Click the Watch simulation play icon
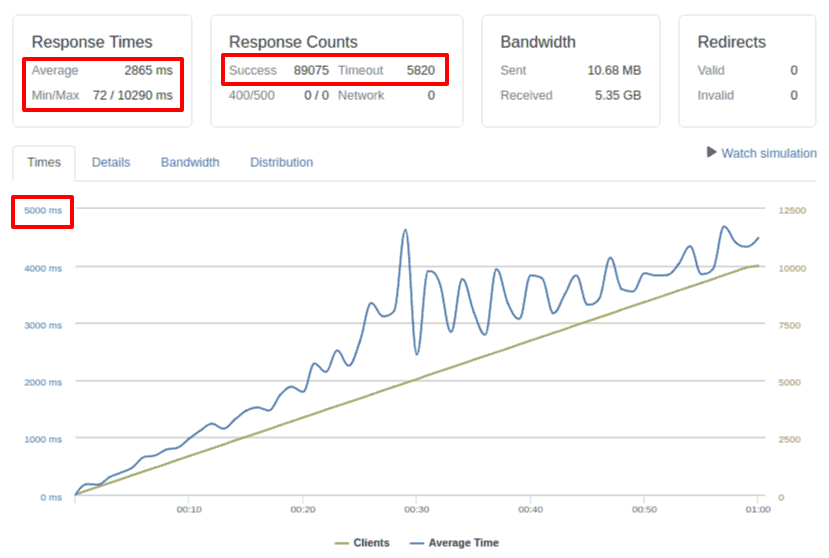 point(712,153)
